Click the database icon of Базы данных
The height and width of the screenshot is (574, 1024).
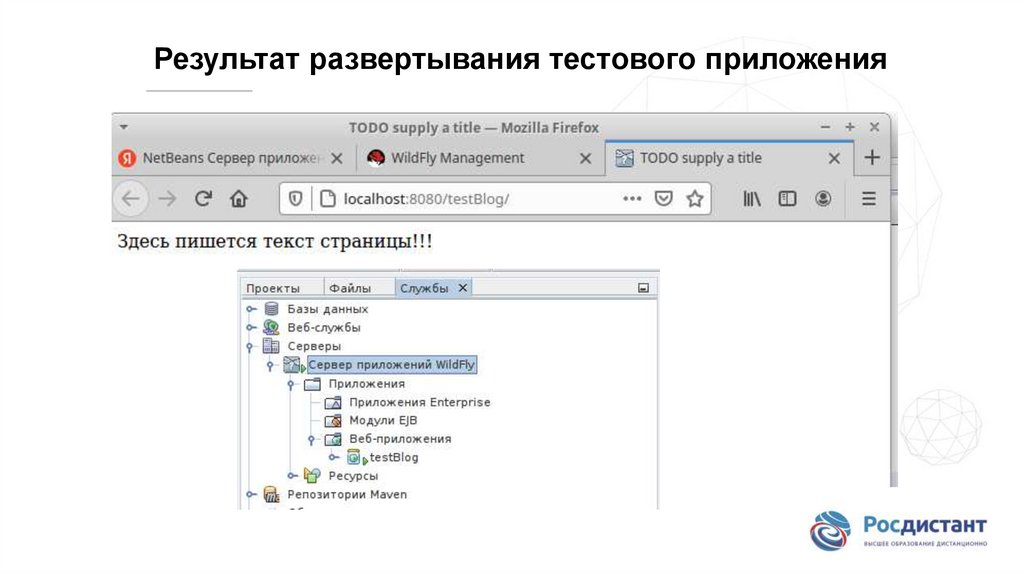271,309
